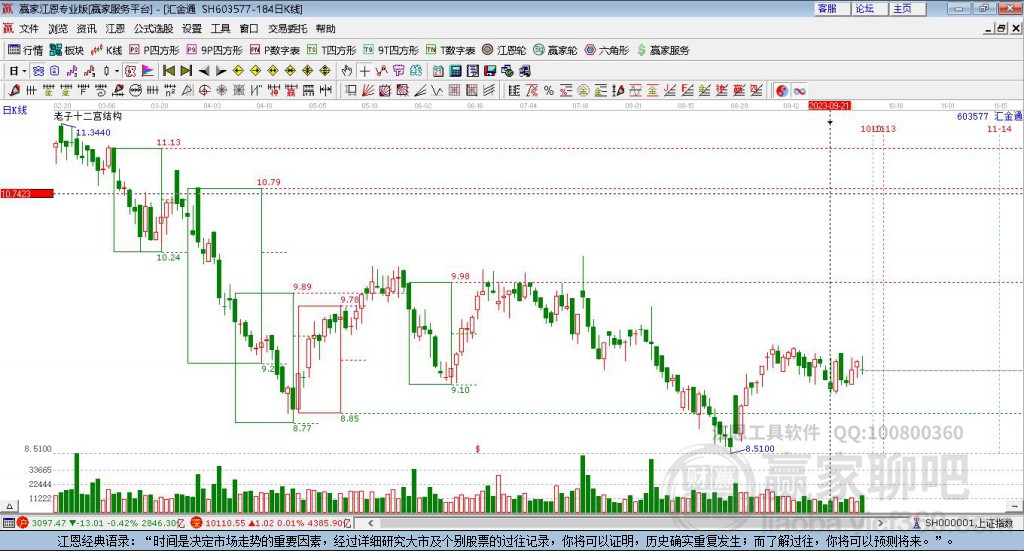Click the red pencil drawing tool

tap(14, 90)
